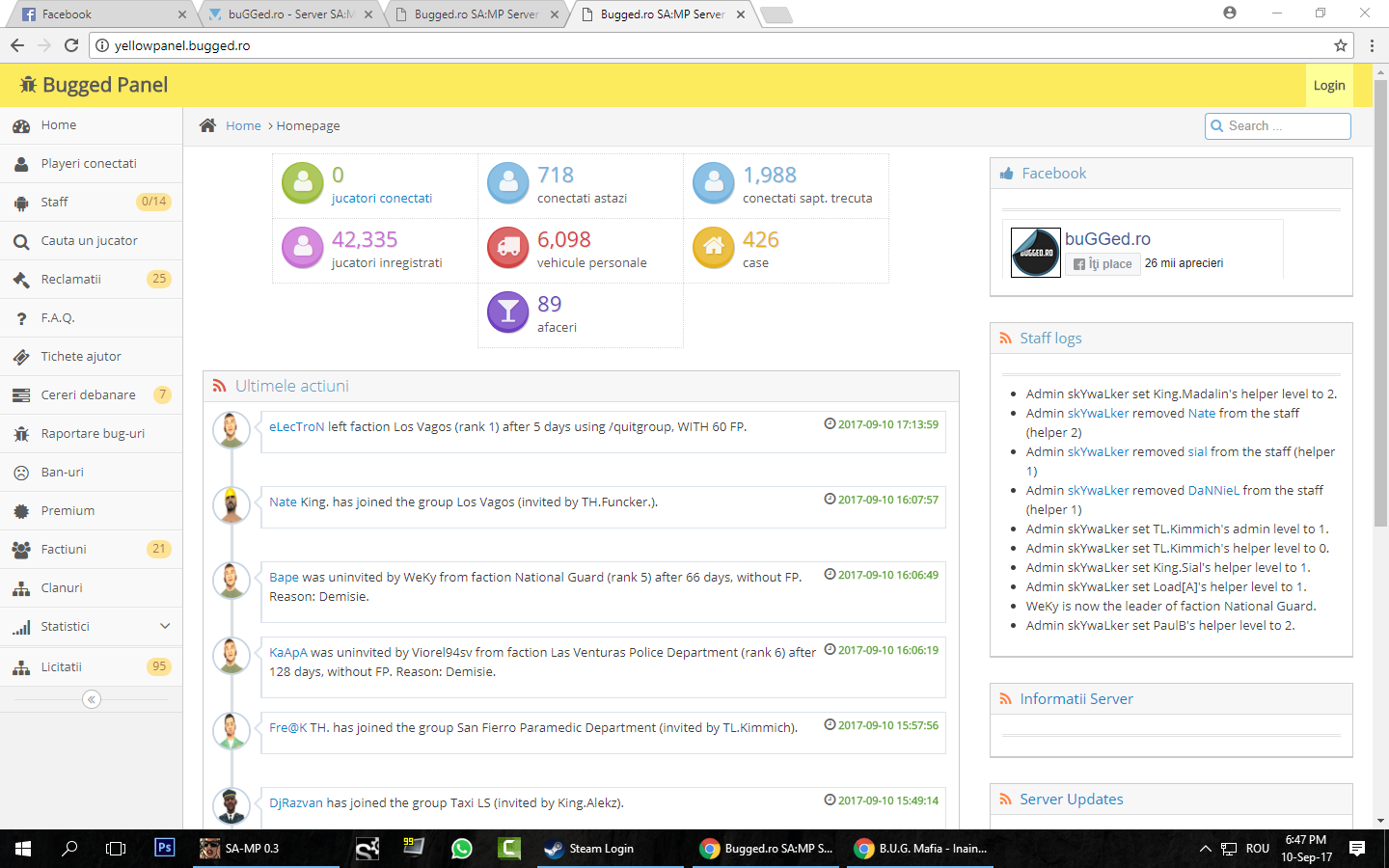Screen dimensions: 1389x868
Task: Click the conectati sapt. trecuta icon
Action: coord(714,182)
